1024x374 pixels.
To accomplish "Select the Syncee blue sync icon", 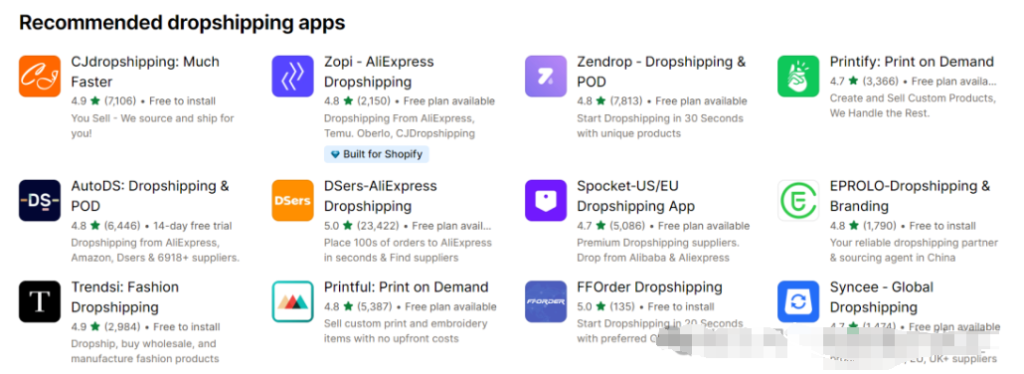I will [798, 302].
